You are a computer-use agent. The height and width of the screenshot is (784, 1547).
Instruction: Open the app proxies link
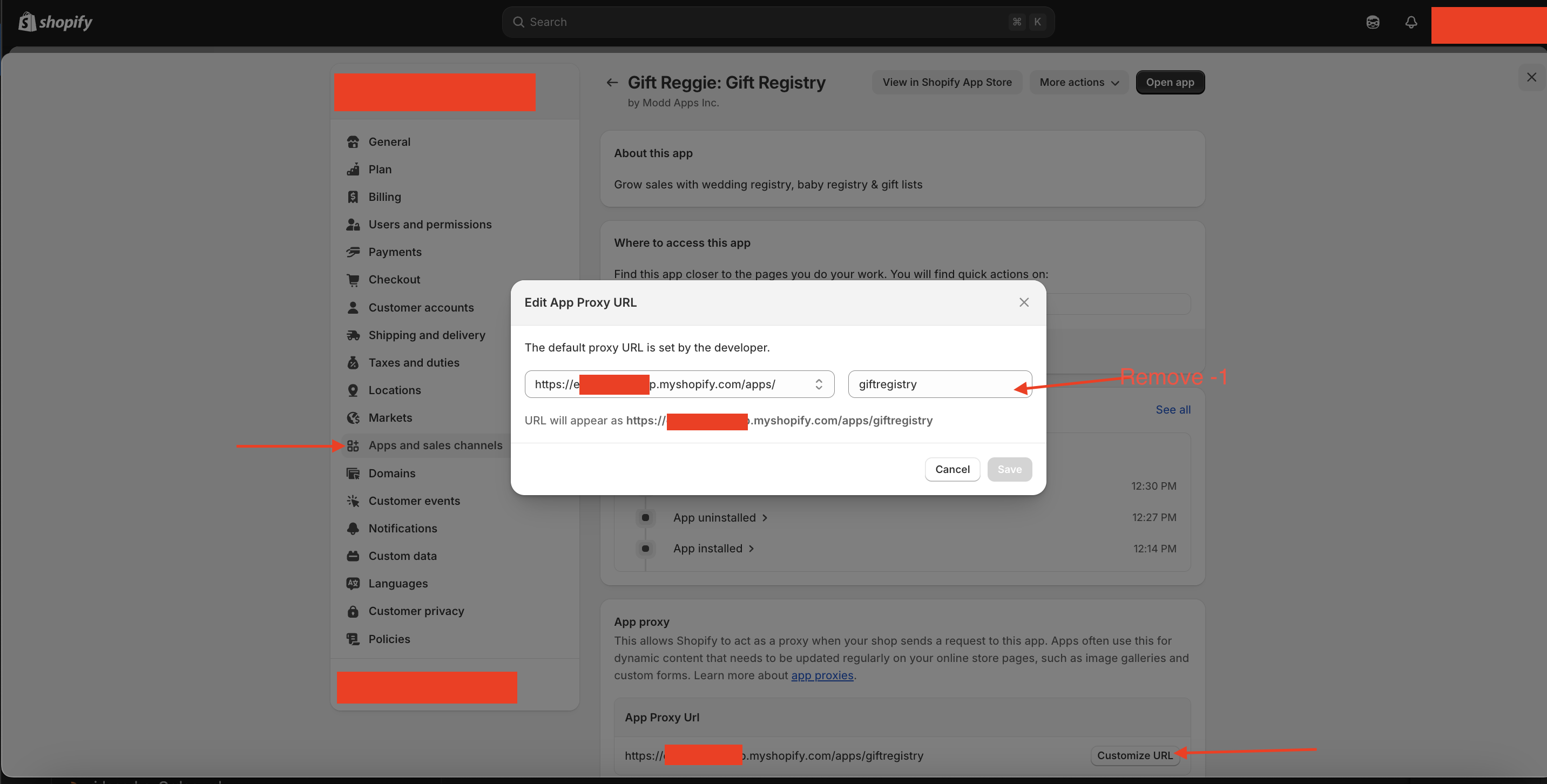coord(821,675)
